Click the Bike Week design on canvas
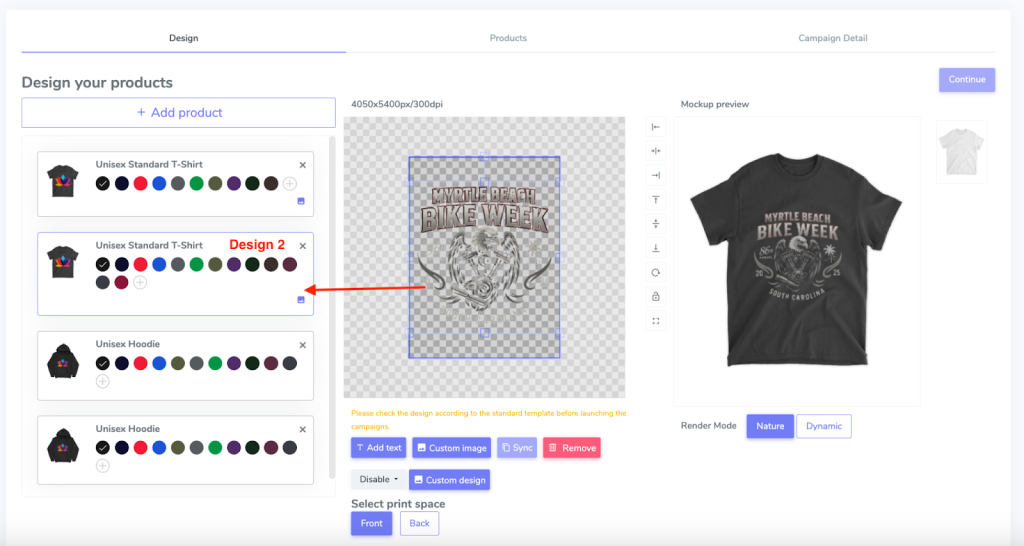 tap(484, 257)
